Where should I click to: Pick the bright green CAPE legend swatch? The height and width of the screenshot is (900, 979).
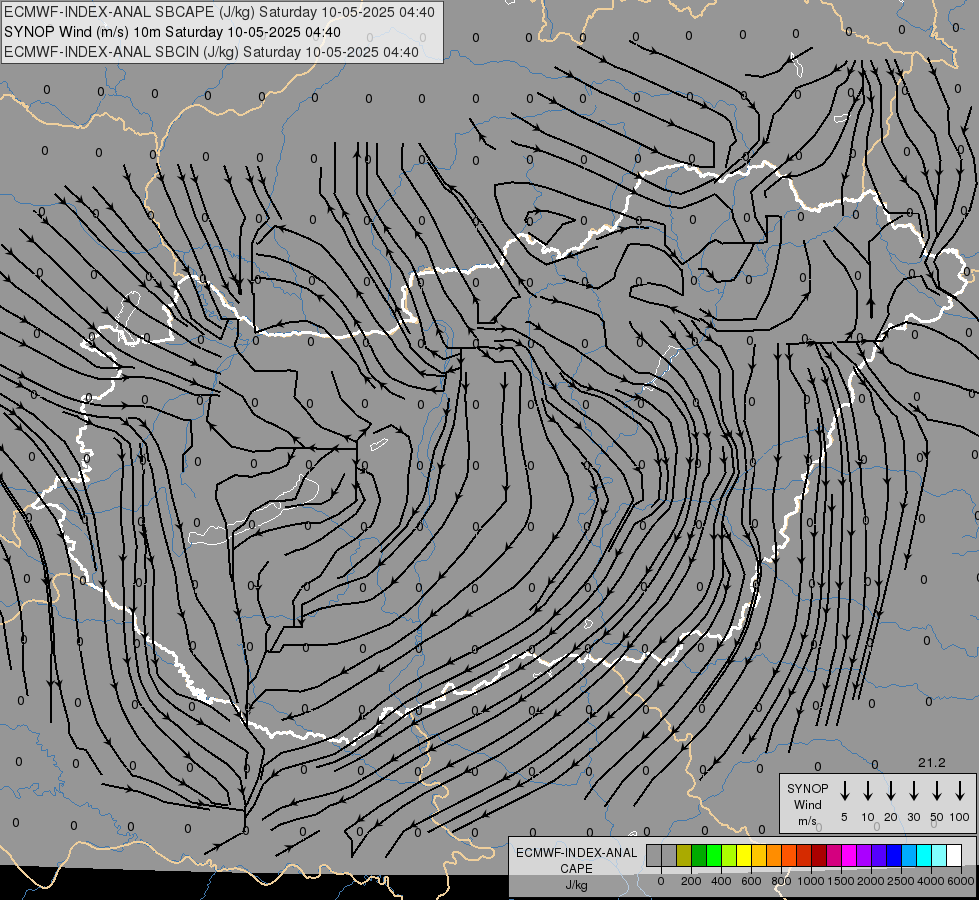click(714, 855)
